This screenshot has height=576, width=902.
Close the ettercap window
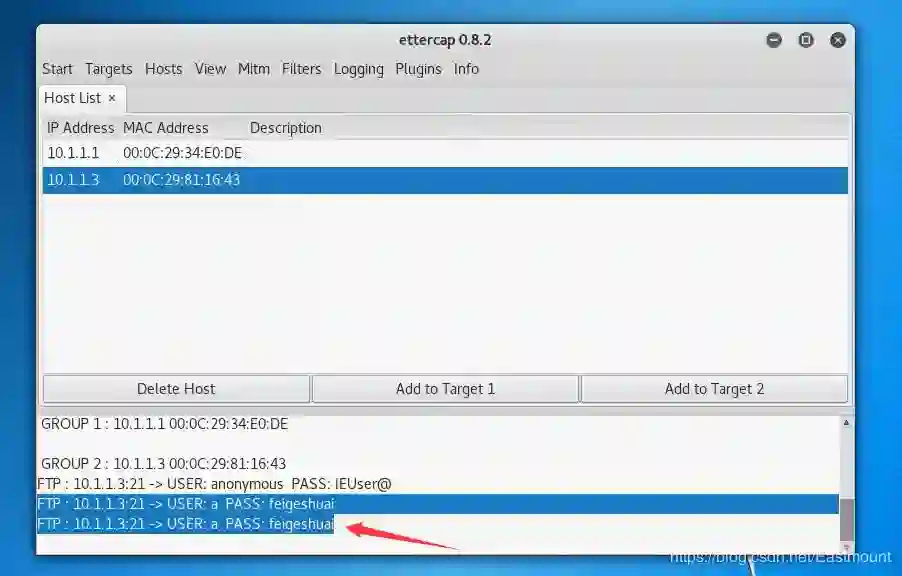point(838,40)
